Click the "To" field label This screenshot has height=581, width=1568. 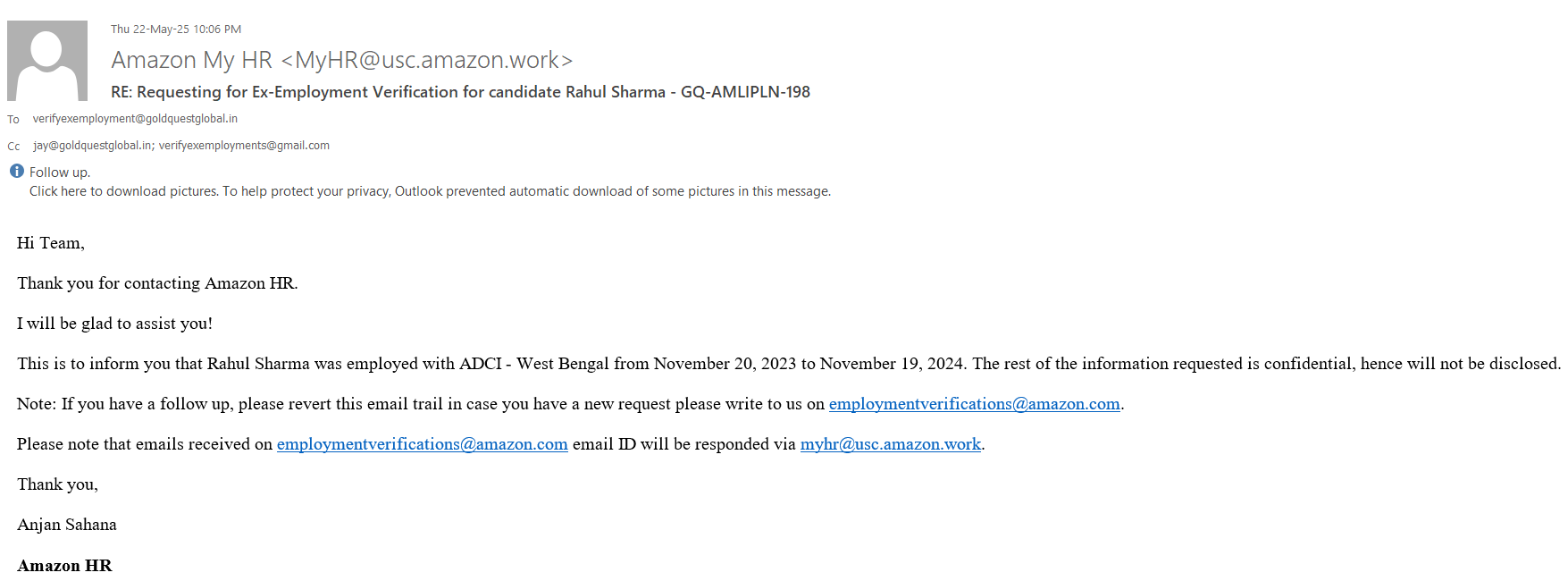(x=13, y=120)
